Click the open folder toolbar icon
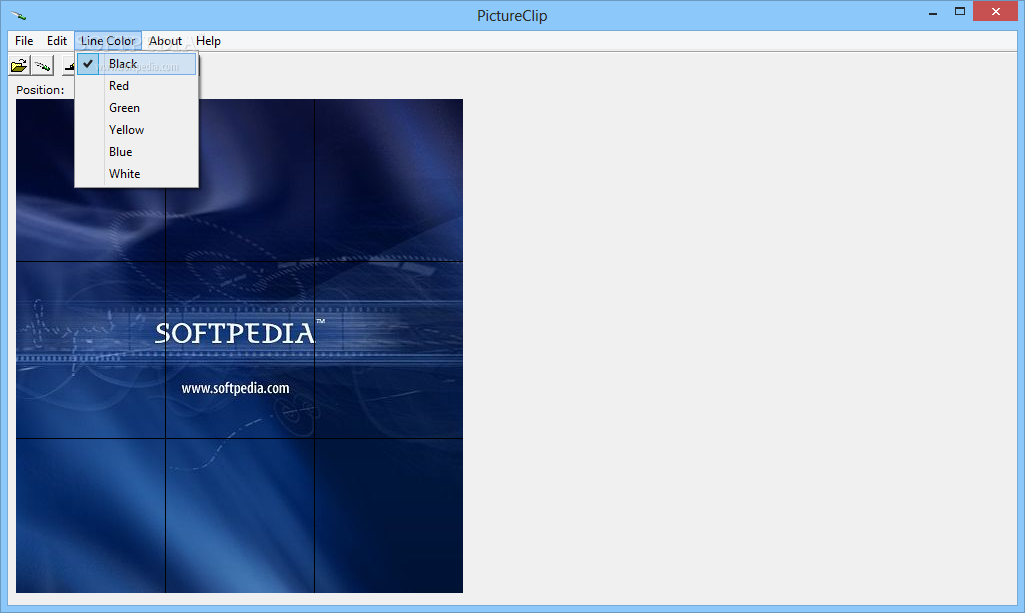 pos(19,65)
